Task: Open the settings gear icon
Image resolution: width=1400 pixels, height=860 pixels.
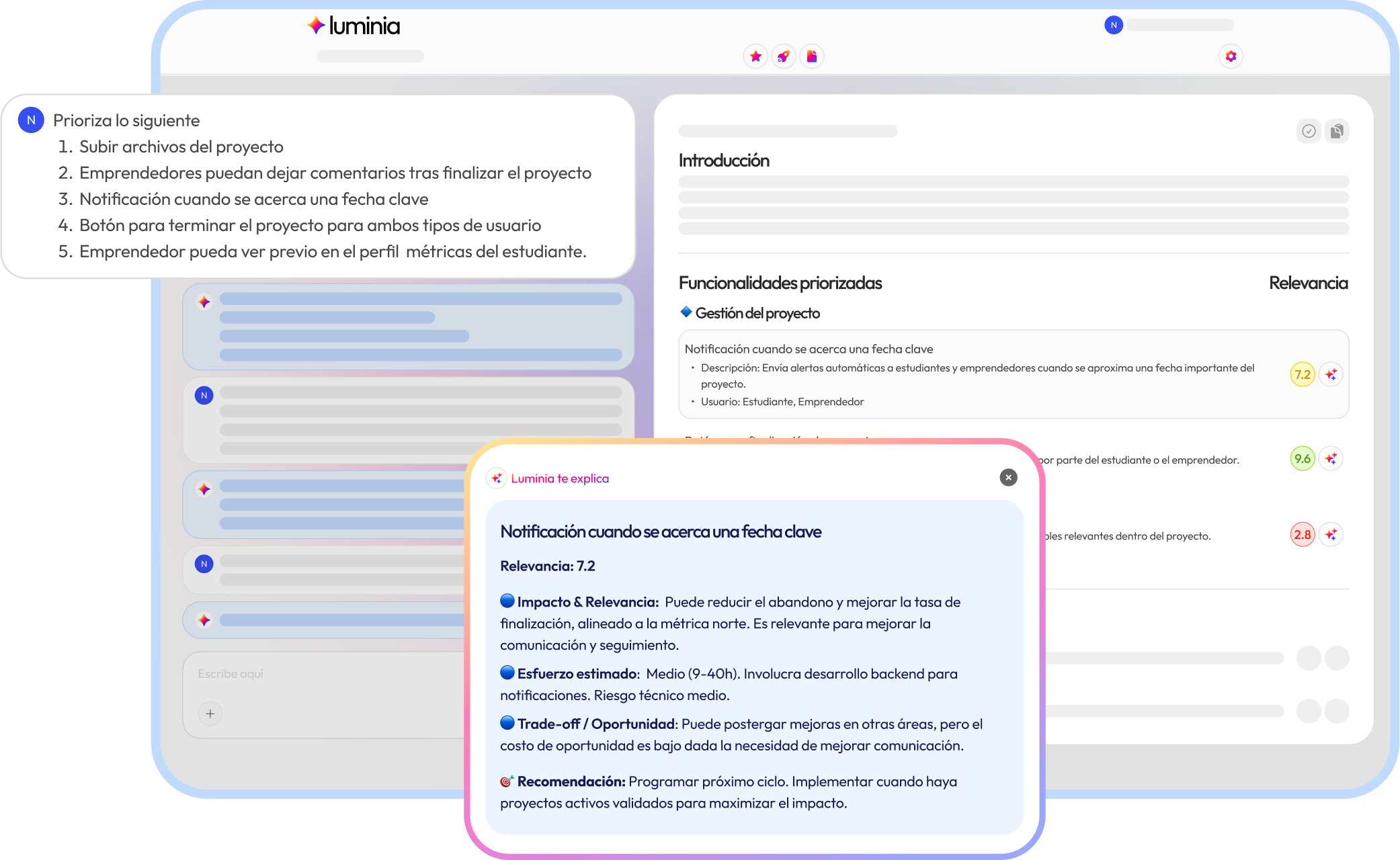Action: pos(1231,56)
